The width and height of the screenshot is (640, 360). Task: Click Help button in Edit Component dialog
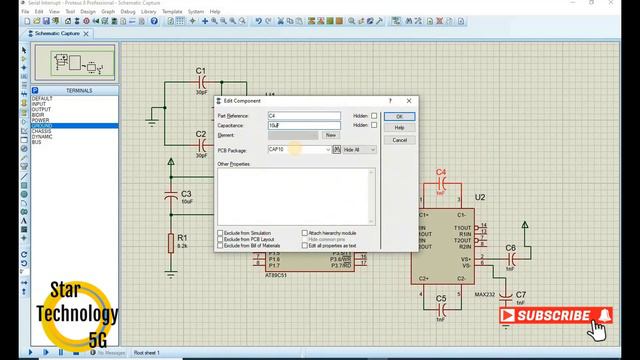399,128
